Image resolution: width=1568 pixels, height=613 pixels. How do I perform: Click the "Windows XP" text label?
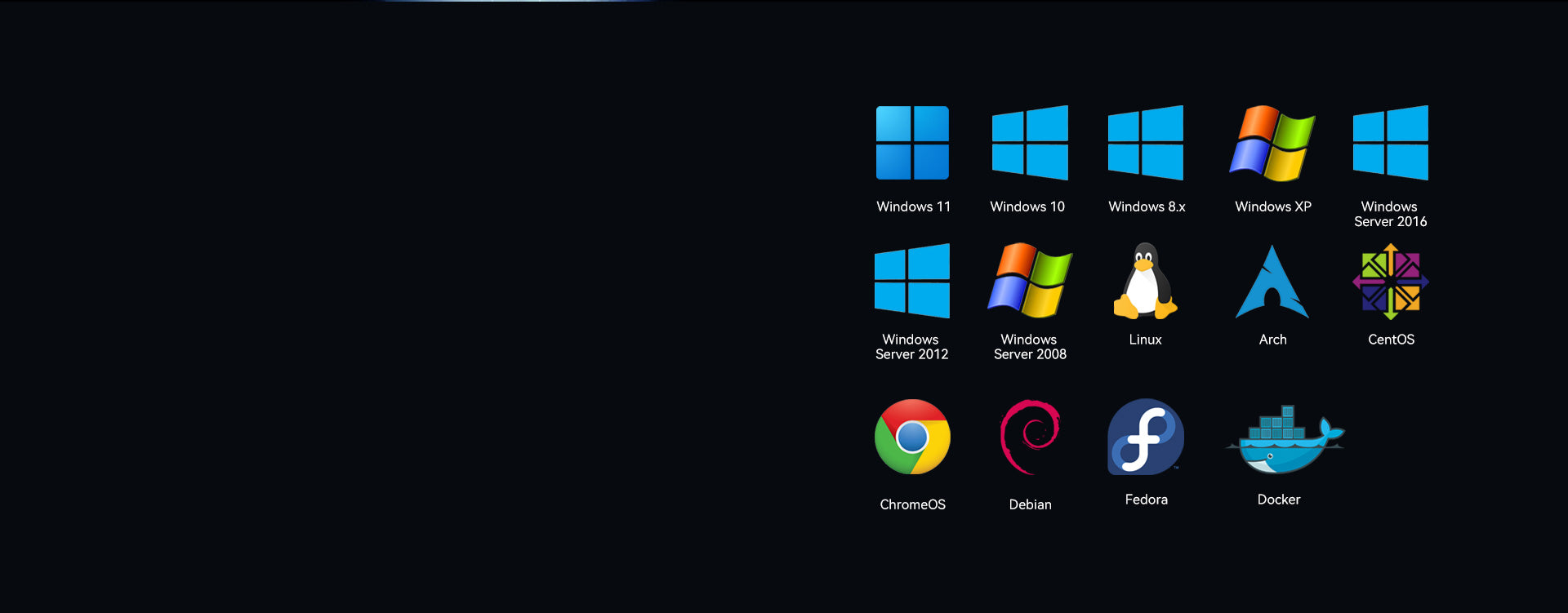pyautogui.click(x=1272, y=207)
